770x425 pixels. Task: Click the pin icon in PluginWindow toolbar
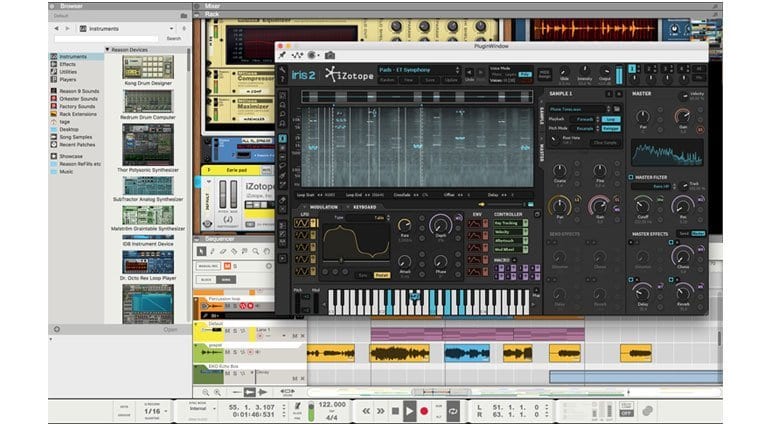tap(283, 56)
